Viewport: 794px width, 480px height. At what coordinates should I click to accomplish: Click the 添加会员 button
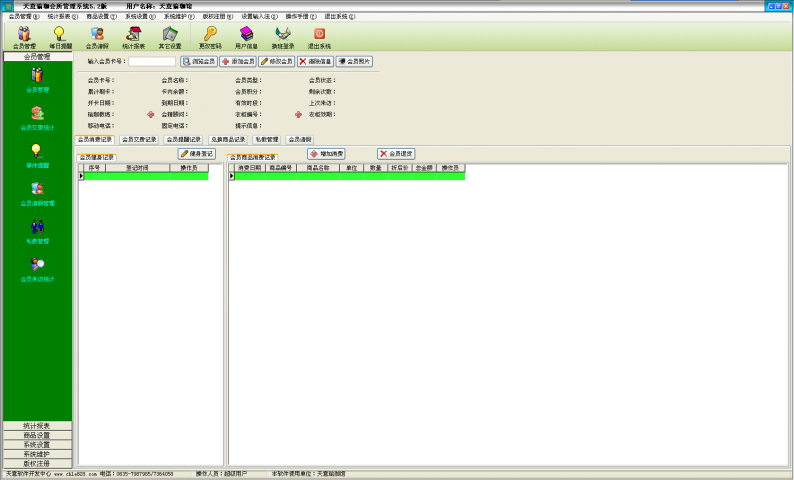[x=237, y=61]
